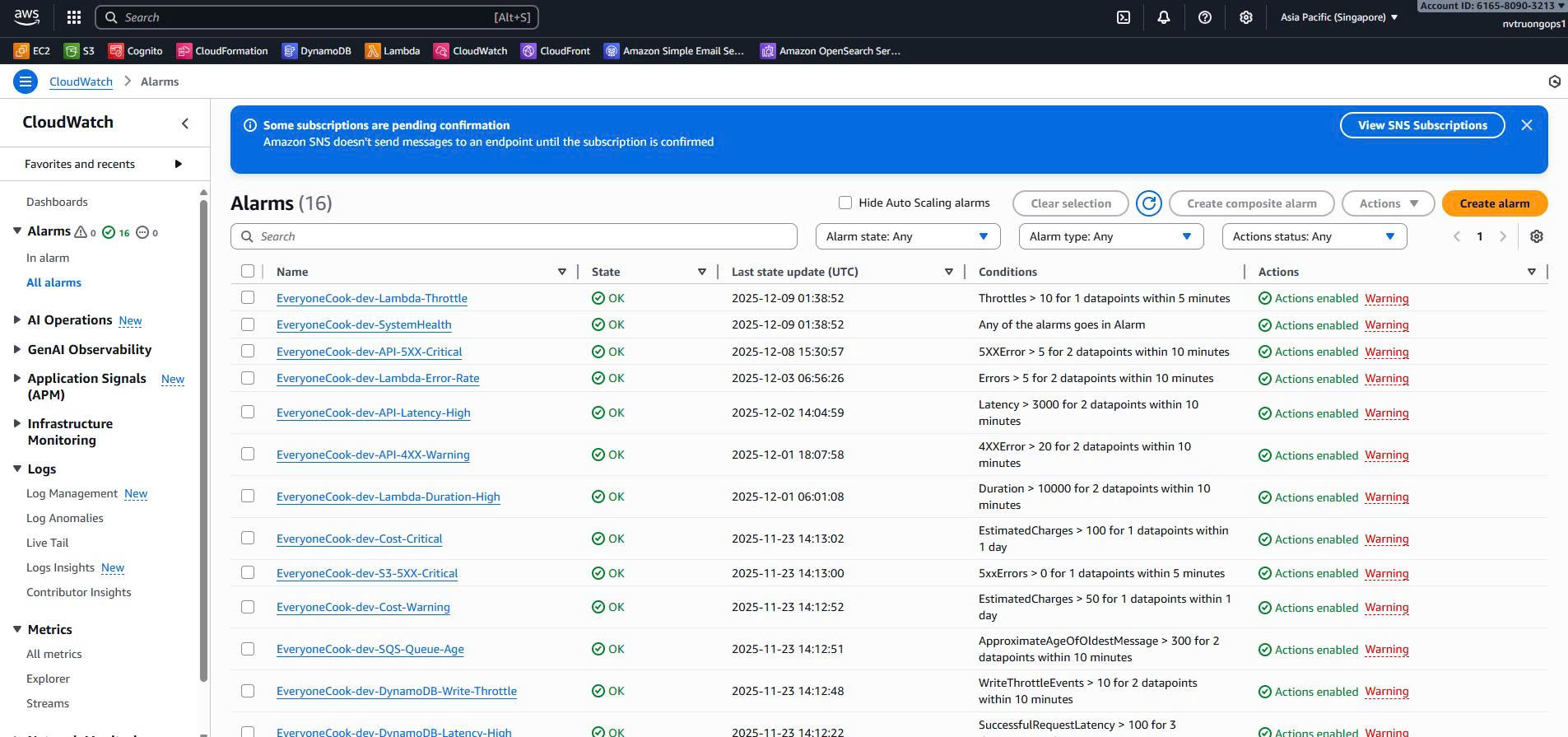The image size is (1568, 737).
Task: Open All metrics in sidebar
Action: click(54, 654)
